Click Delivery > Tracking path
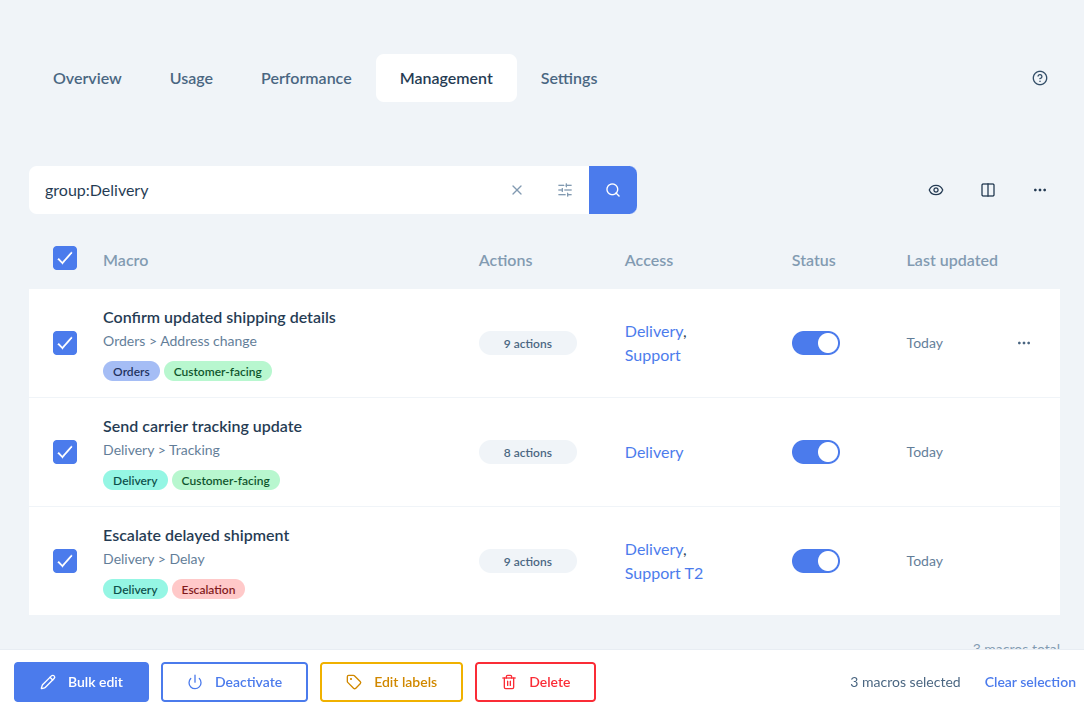The width and height of the screenshot is (1084, 713). [x=162, y=450]
